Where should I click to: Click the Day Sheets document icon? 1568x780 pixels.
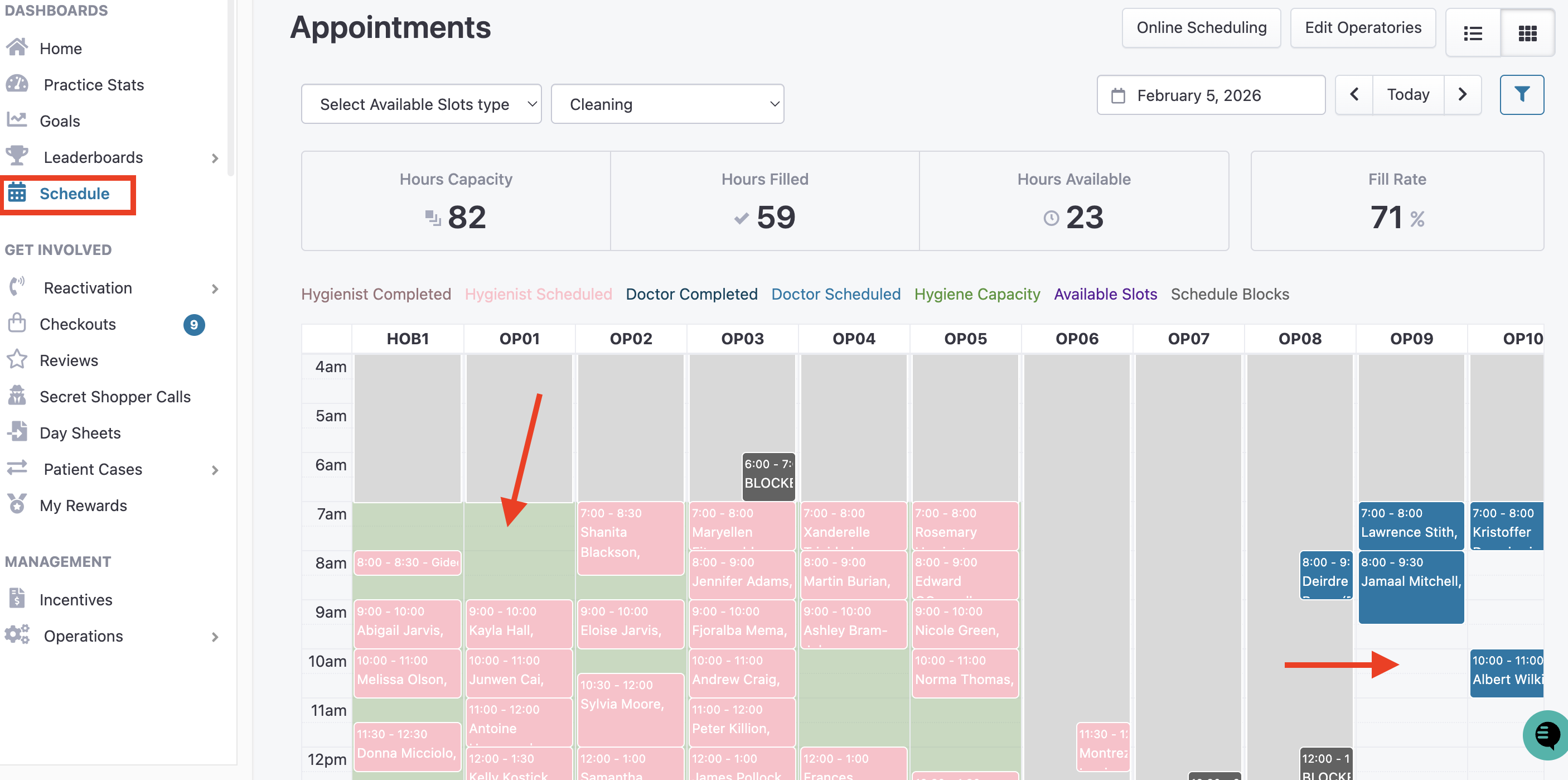point(17,432)
